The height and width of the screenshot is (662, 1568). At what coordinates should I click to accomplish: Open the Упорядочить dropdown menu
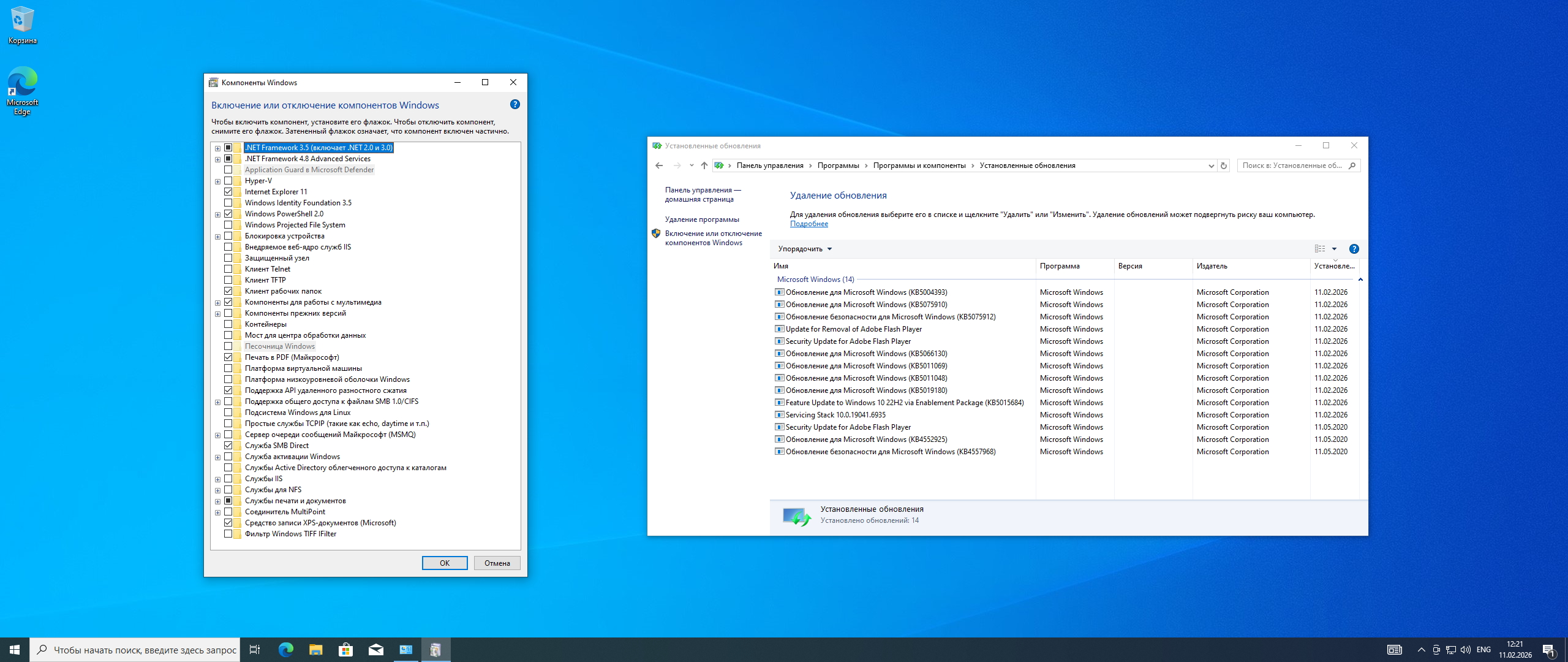point(804,249)
